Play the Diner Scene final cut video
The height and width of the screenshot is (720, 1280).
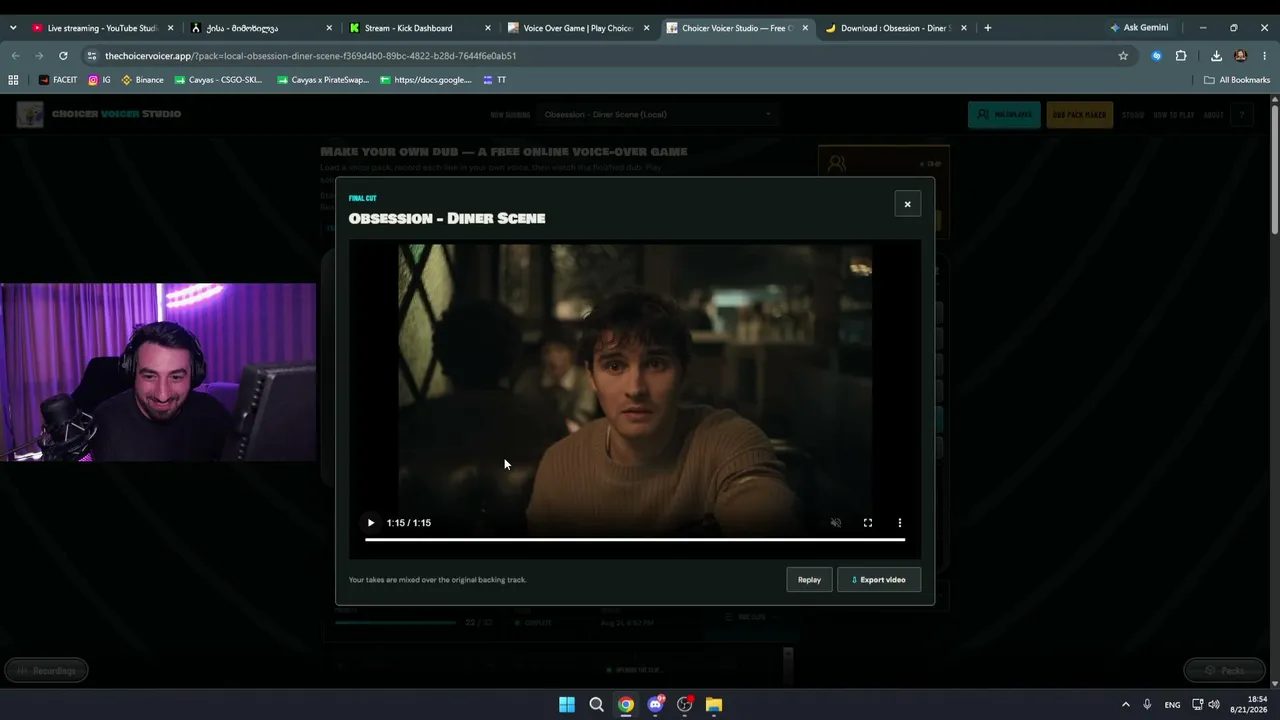(371, 523)
